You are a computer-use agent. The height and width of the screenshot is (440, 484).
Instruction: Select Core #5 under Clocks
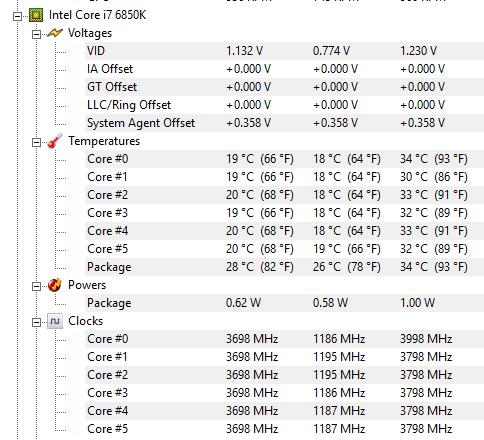pyautogui.click(x=284, y=429)
